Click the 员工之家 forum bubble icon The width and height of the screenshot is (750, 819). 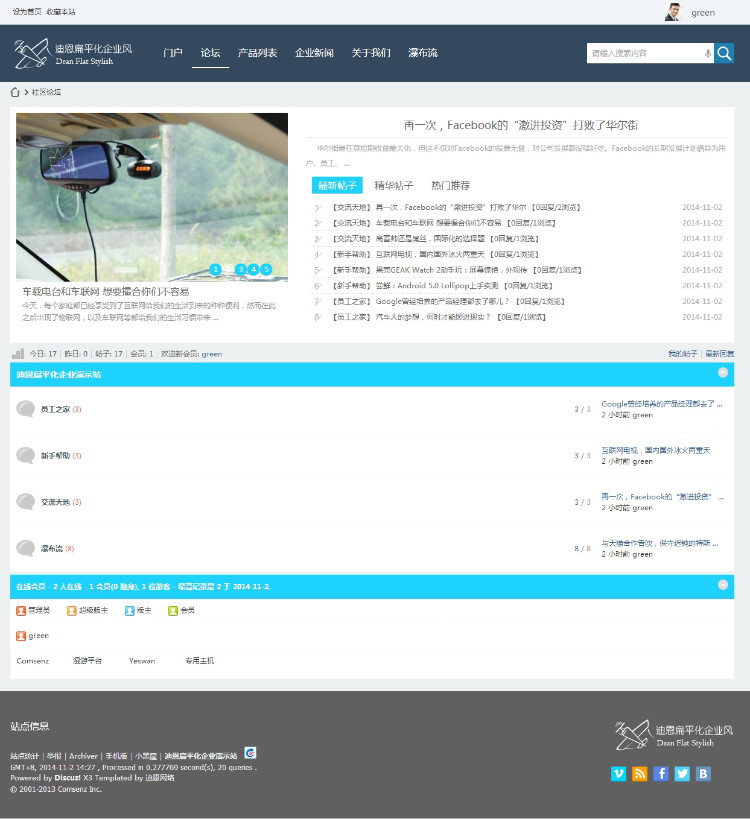pos(26,408)
